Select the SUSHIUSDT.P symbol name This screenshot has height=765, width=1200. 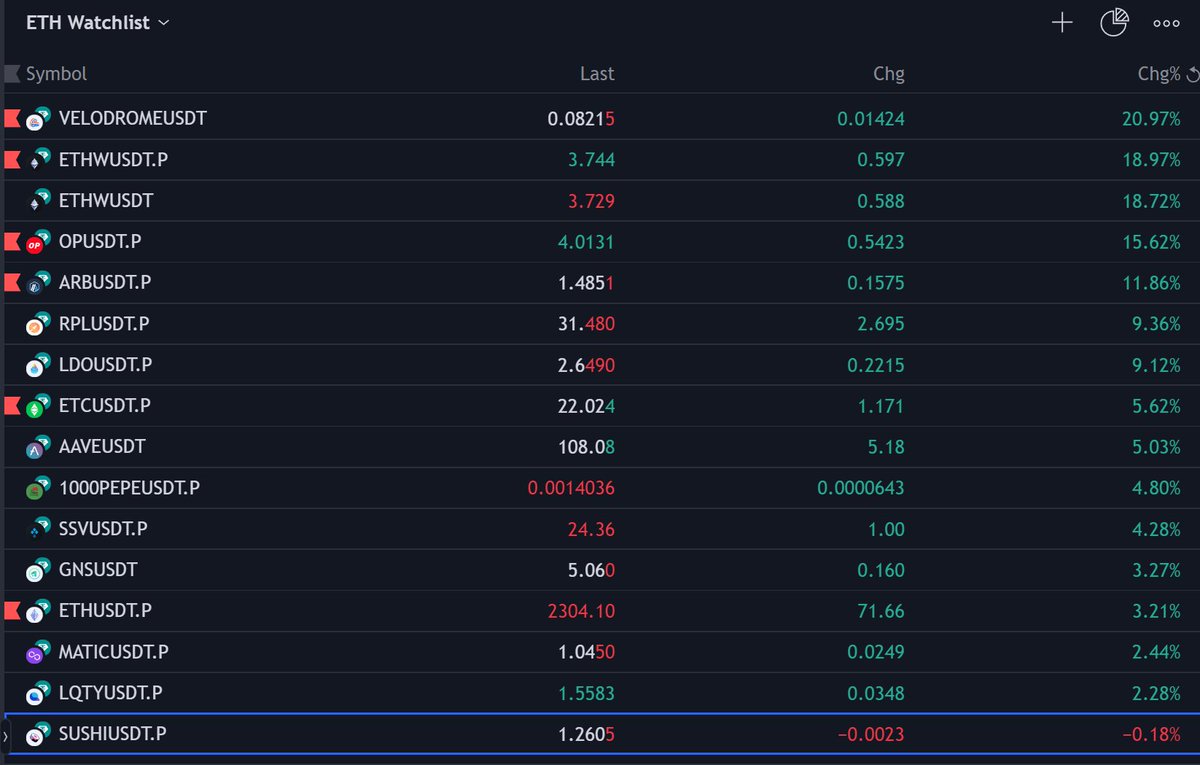click(112, 733)
